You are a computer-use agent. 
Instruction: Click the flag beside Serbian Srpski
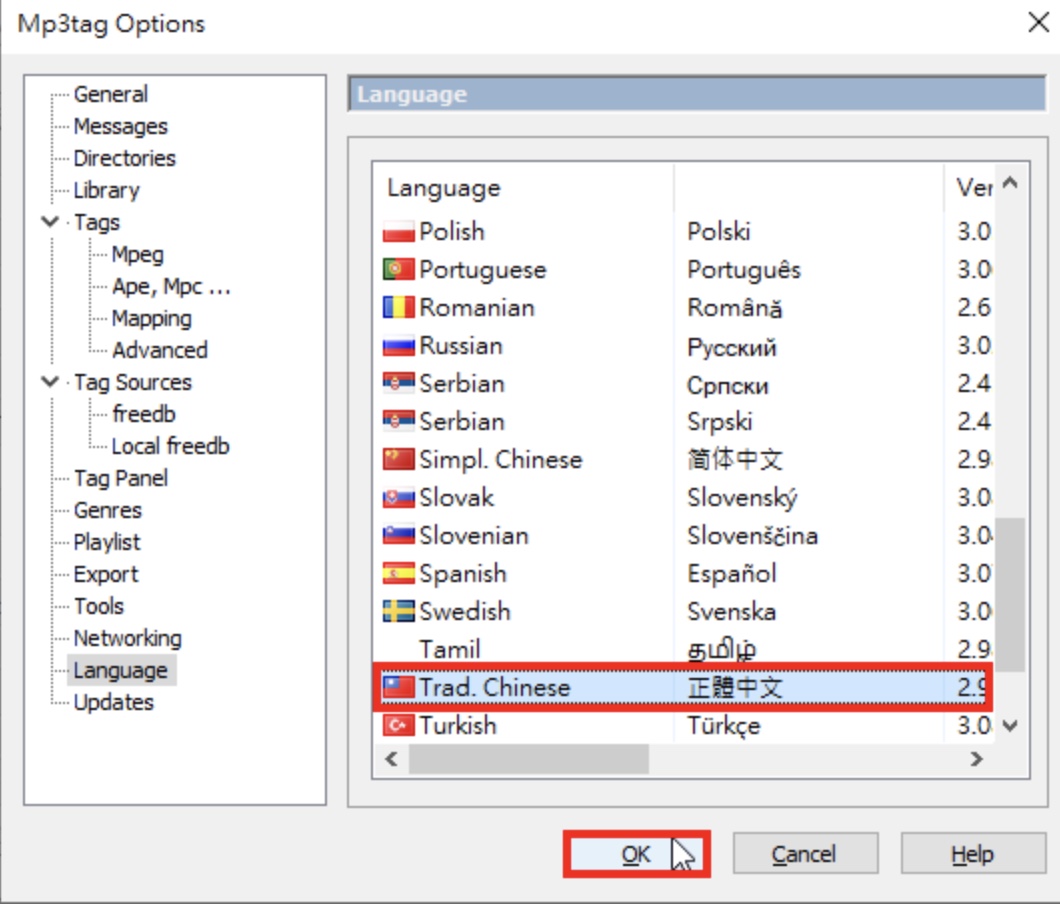(398, 422)
